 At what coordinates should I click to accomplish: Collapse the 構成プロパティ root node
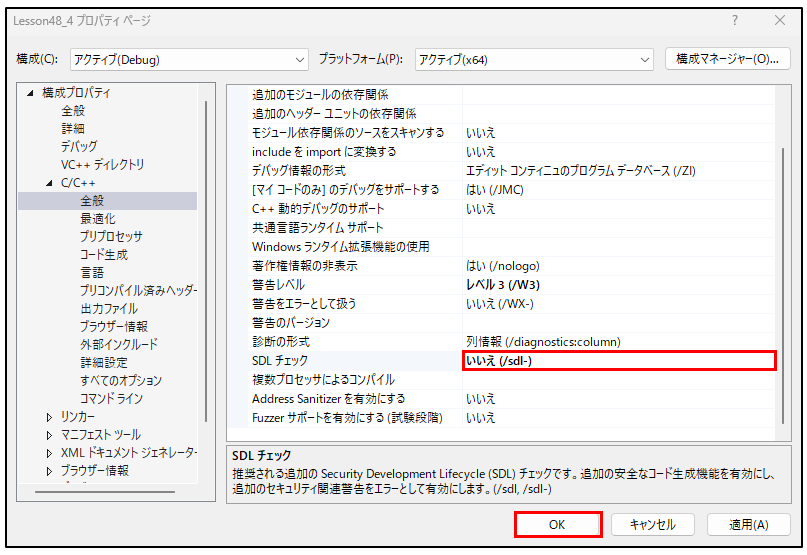[31, 93]
